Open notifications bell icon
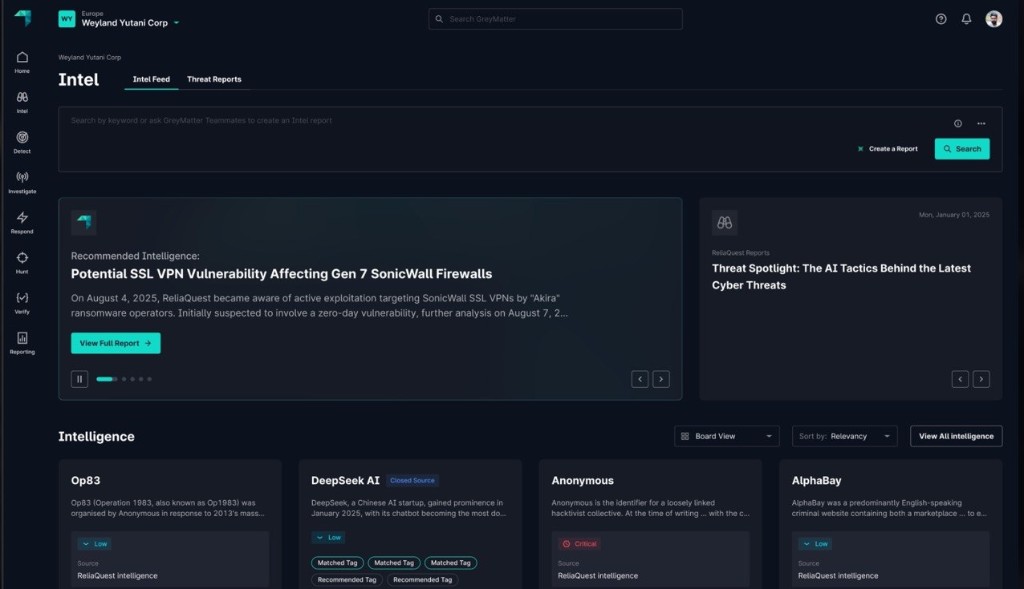Image resolution: width=1024 pixels, height=589 pixels. 966,19
